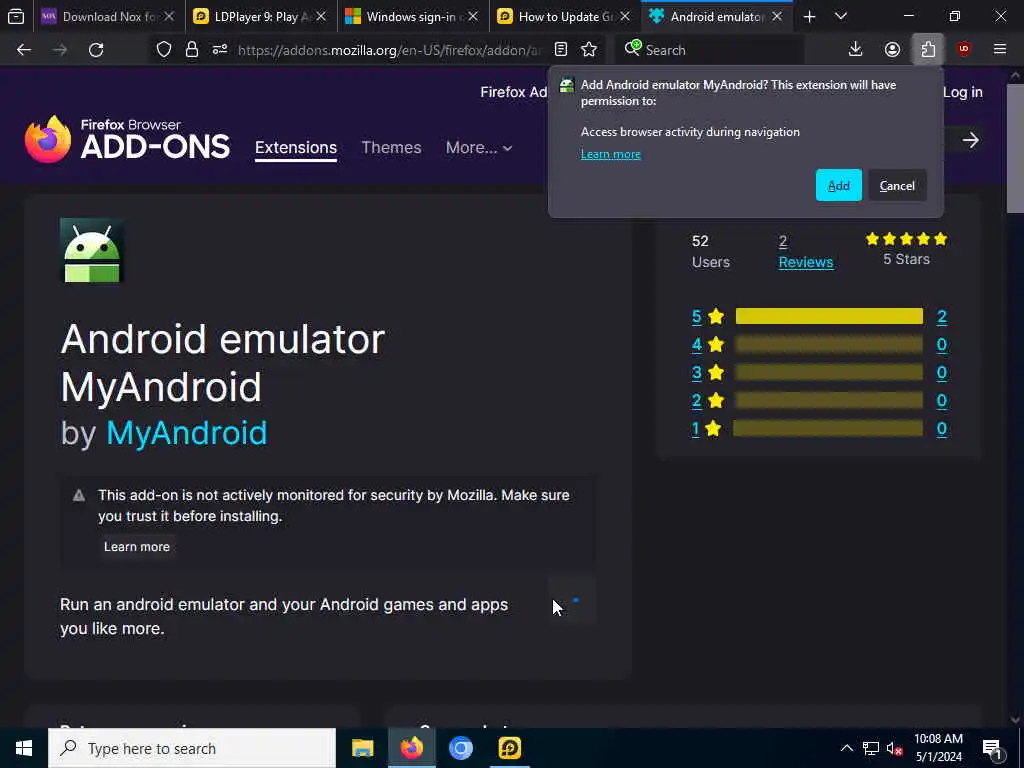Go back with the browser back arrow
The image size is (1024, 768).
pos(24,50)
